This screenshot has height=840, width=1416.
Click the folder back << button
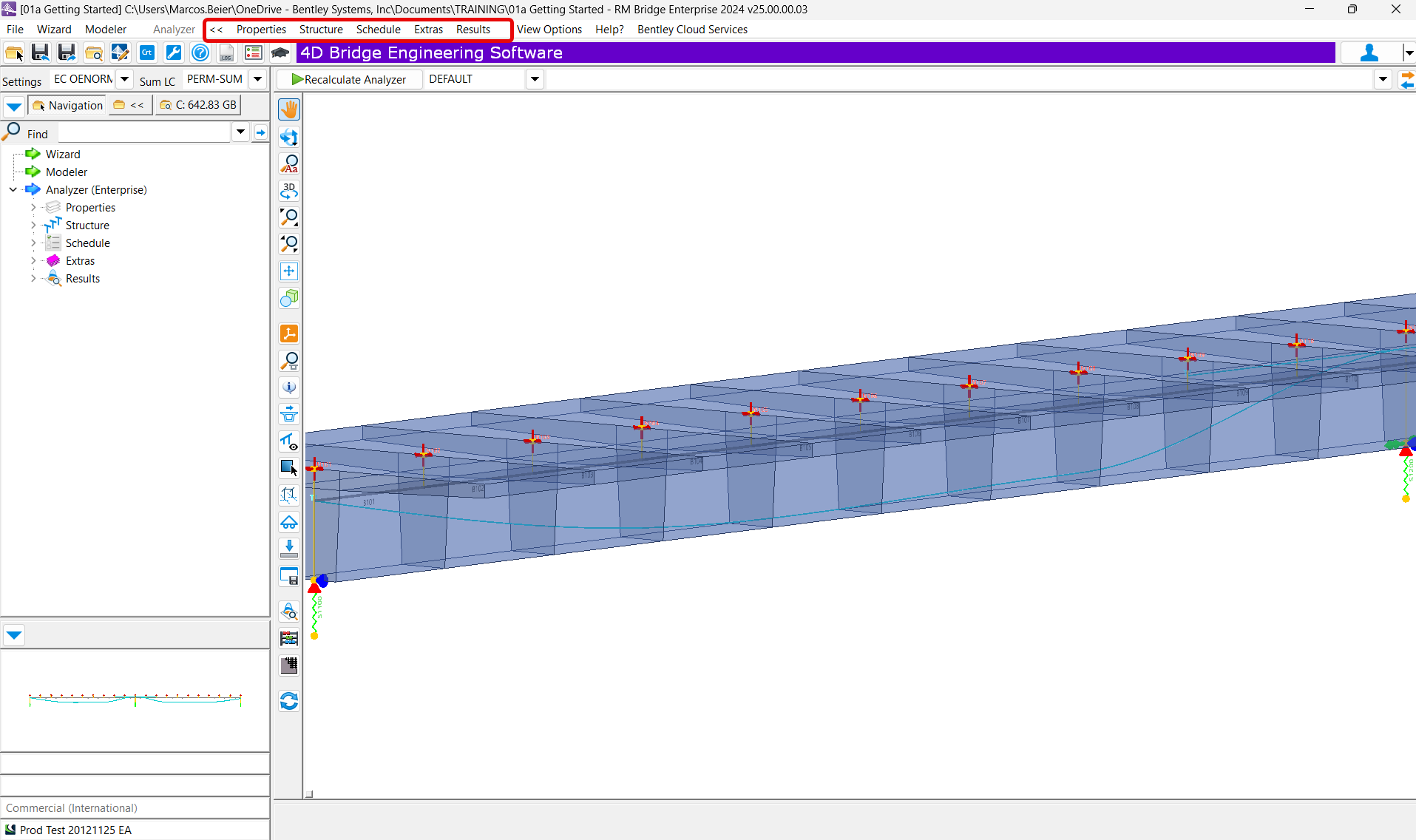tap(129, 106)
